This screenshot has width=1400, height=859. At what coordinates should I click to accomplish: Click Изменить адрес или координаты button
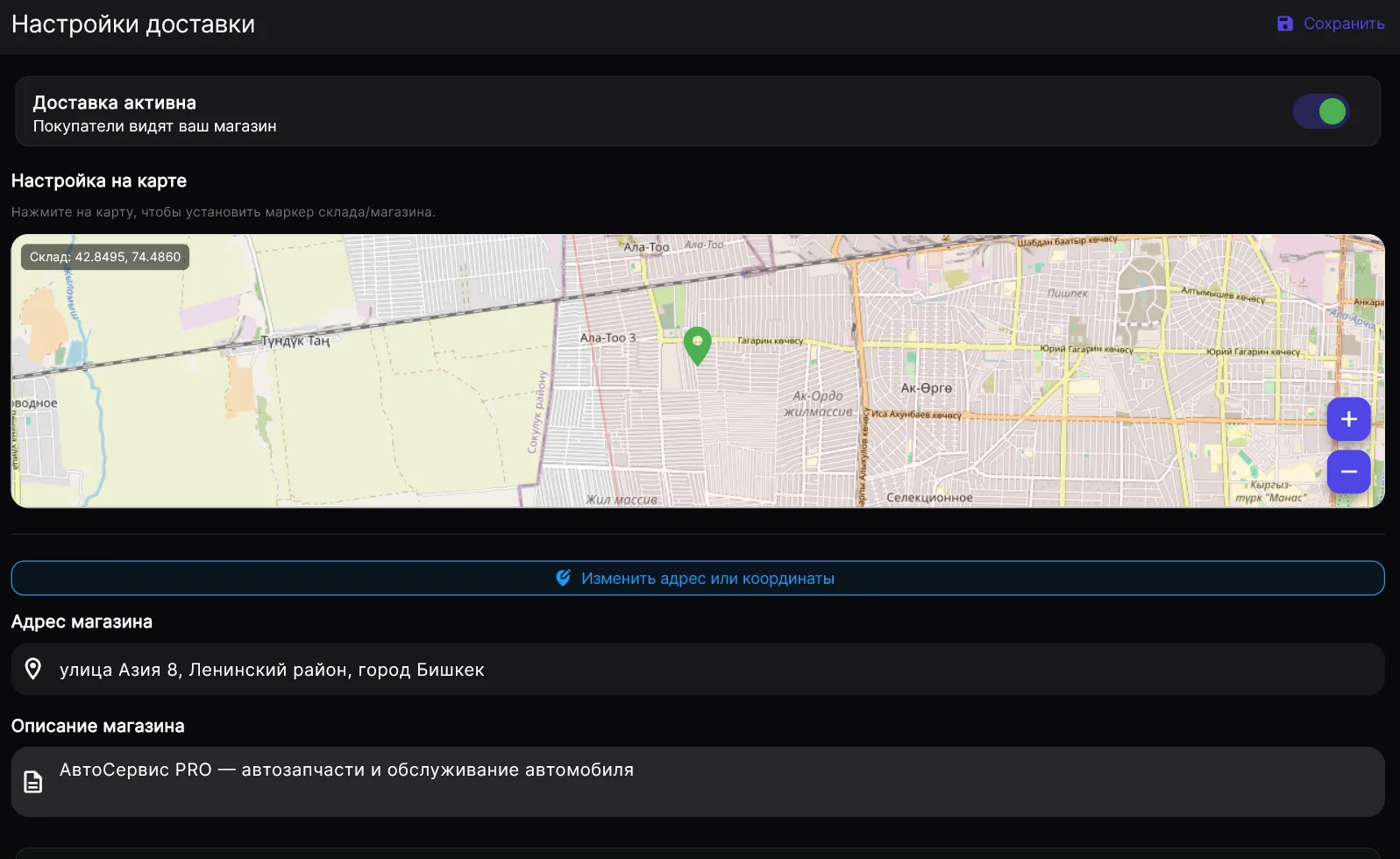pyautogui.click(x=698, y=579)
